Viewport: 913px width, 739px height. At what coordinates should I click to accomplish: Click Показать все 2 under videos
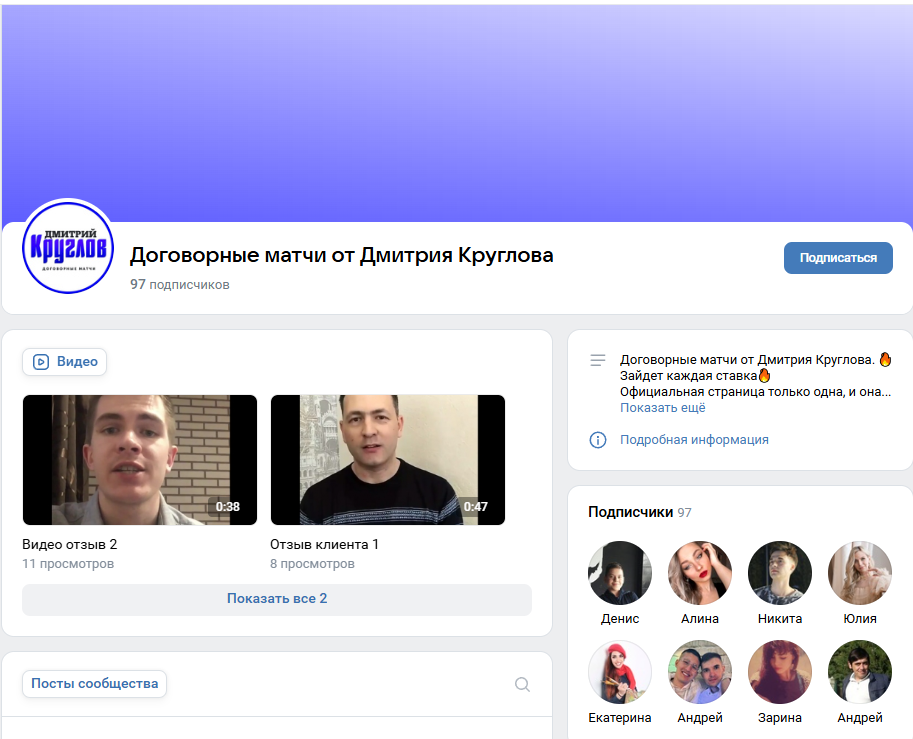point(277,599)
